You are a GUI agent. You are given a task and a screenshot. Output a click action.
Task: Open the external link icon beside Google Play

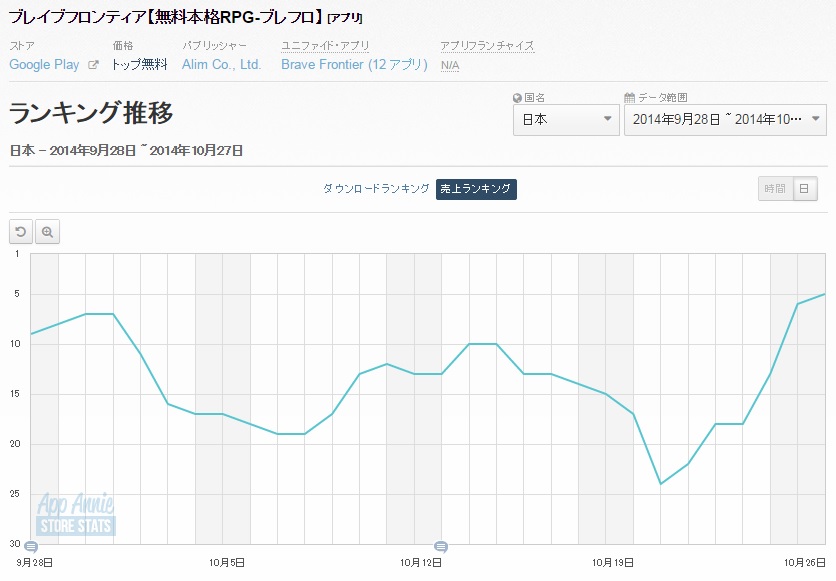pyautogui.click(x=93, y=65)
